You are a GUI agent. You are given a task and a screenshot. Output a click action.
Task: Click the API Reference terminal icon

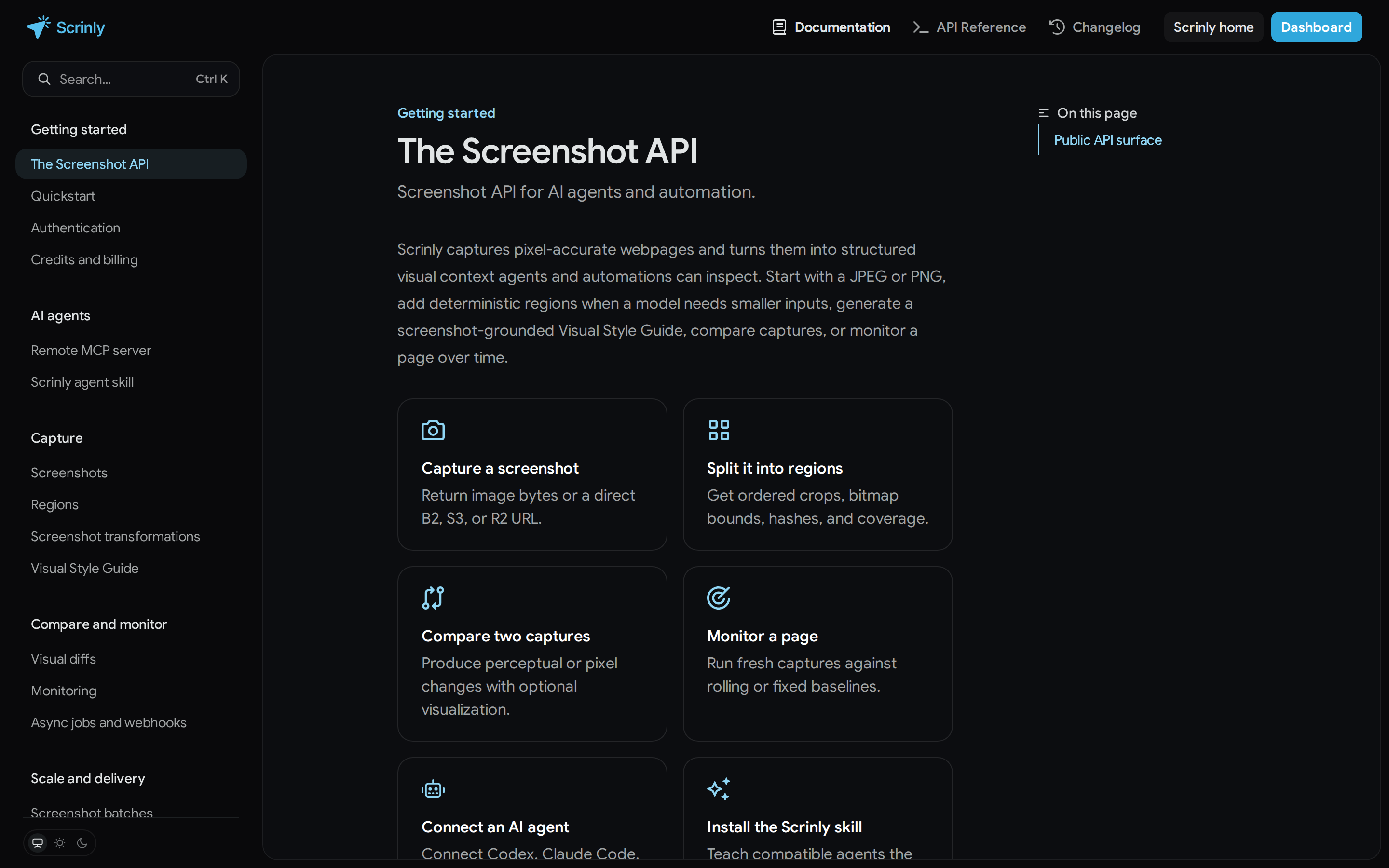[921, 27]
